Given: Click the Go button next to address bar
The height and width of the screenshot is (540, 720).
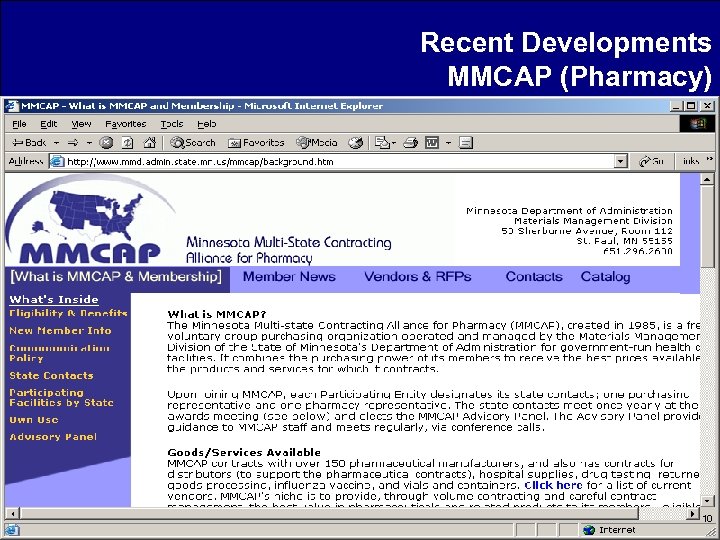Looking at the screenshot, I should tap(652, 161).
